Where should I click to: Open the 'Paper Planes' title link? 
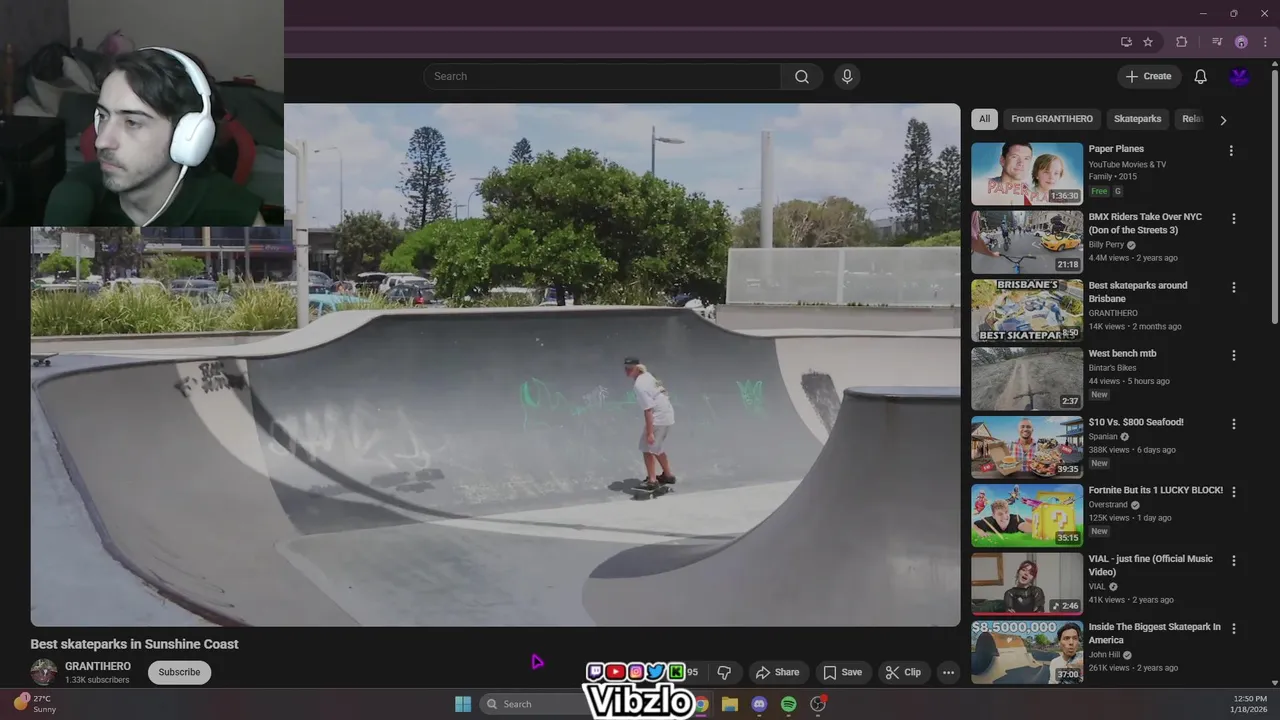(x=1116, y=149)
